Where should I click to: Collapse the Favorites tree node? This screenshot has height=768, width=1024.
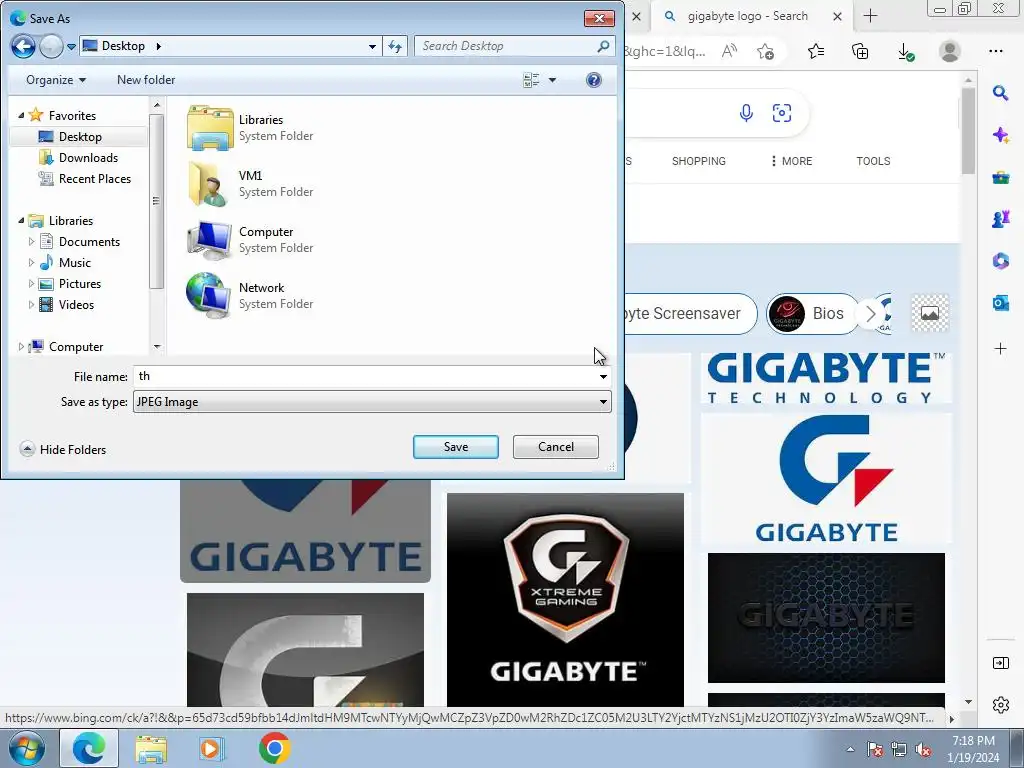point(21,116)
